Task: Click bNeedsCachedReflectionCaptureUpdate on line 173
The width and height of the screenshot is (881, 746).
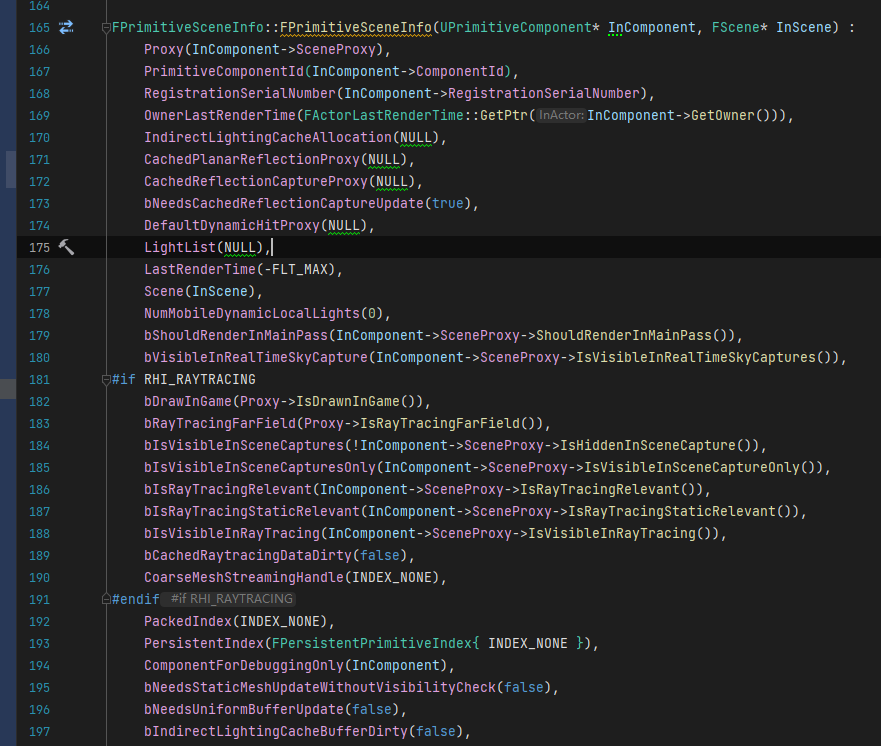Action: (x=284, y=203)
